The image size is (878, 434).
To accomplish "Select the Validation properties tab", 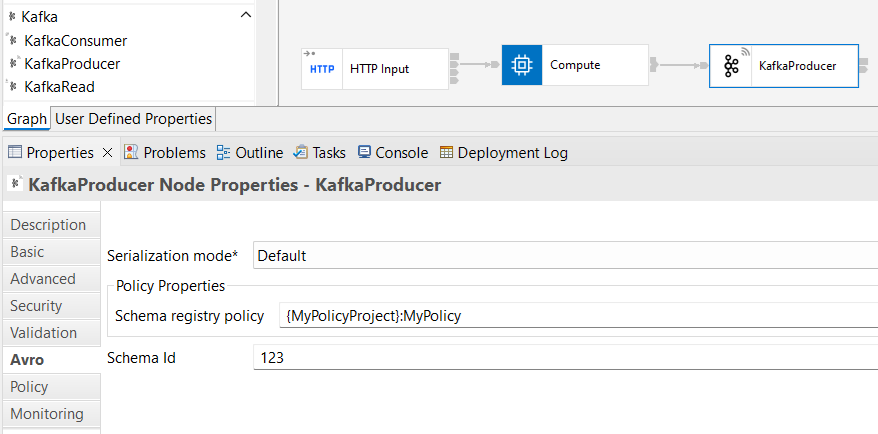I will [x=52, y=333].
